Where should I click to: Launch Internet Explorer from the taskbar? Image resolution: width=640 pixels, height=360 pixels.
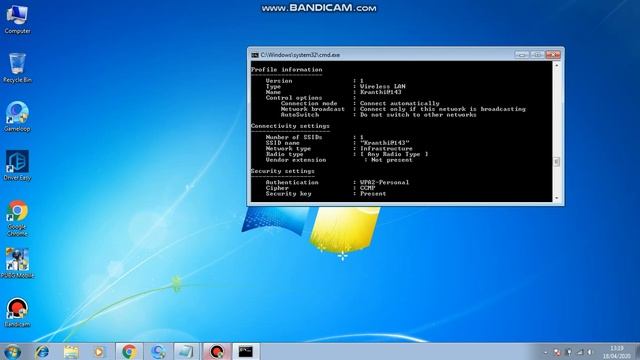42,352
